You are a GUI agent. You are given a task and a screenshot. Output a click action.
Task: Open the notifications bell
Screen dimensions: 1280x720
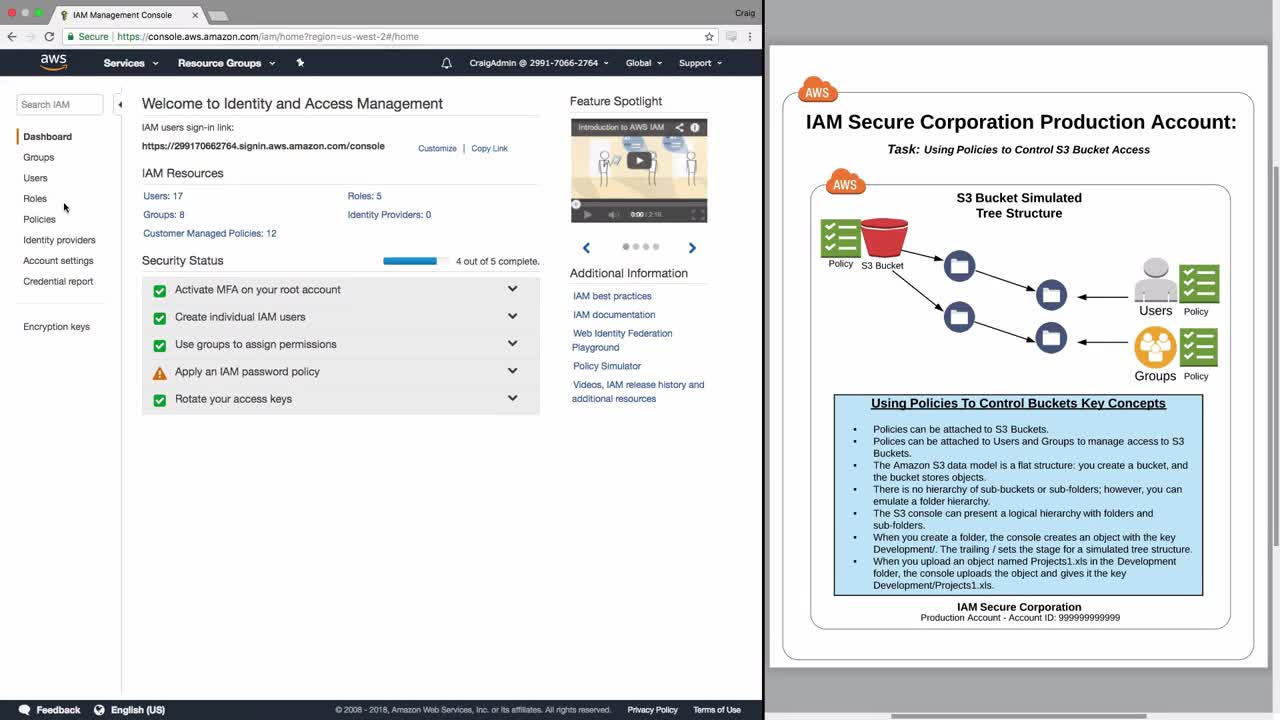click(x=447, y=63)
